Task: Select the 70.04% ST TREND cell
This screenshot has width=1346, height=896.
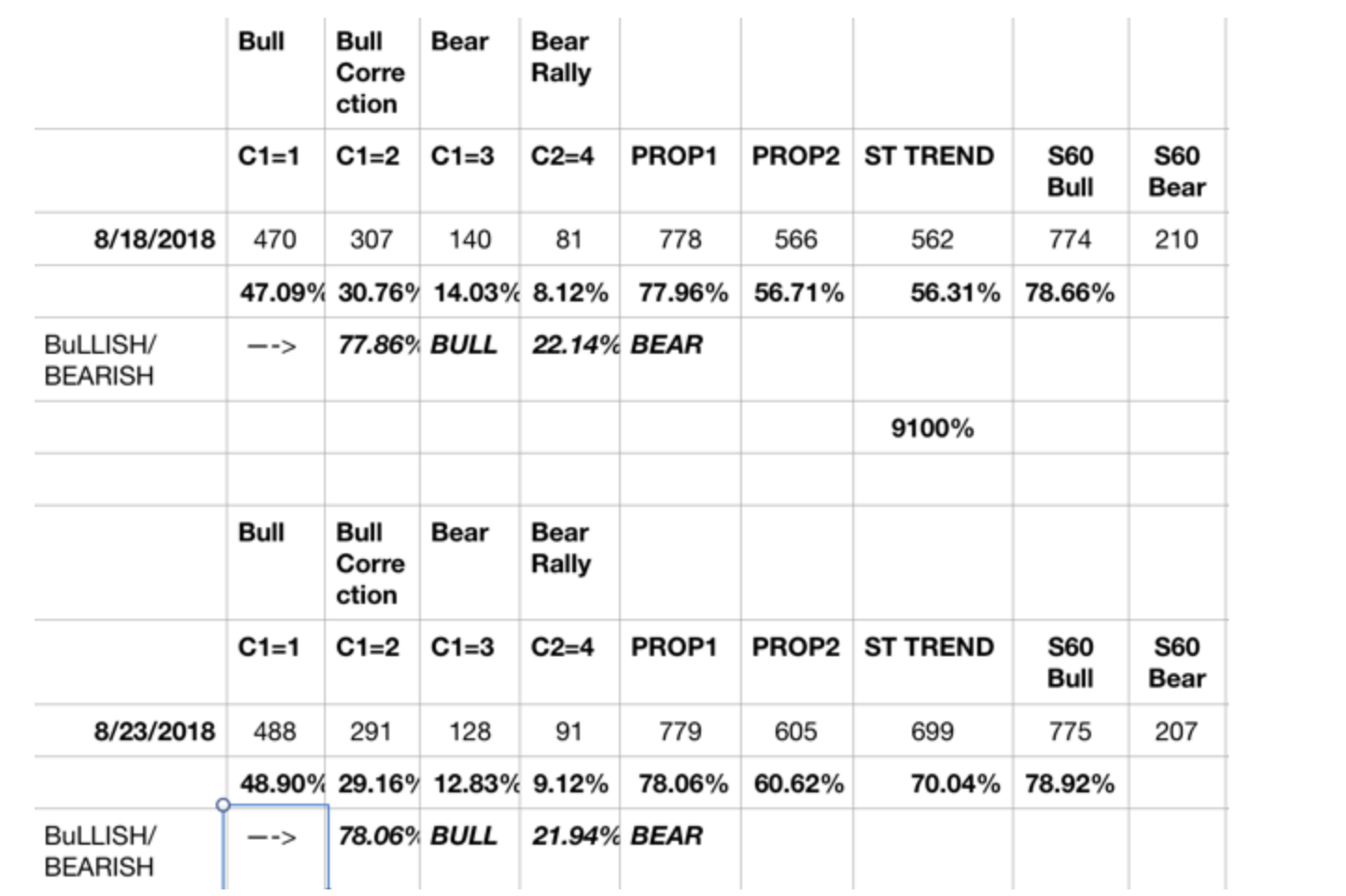Action: coord(954,784)
